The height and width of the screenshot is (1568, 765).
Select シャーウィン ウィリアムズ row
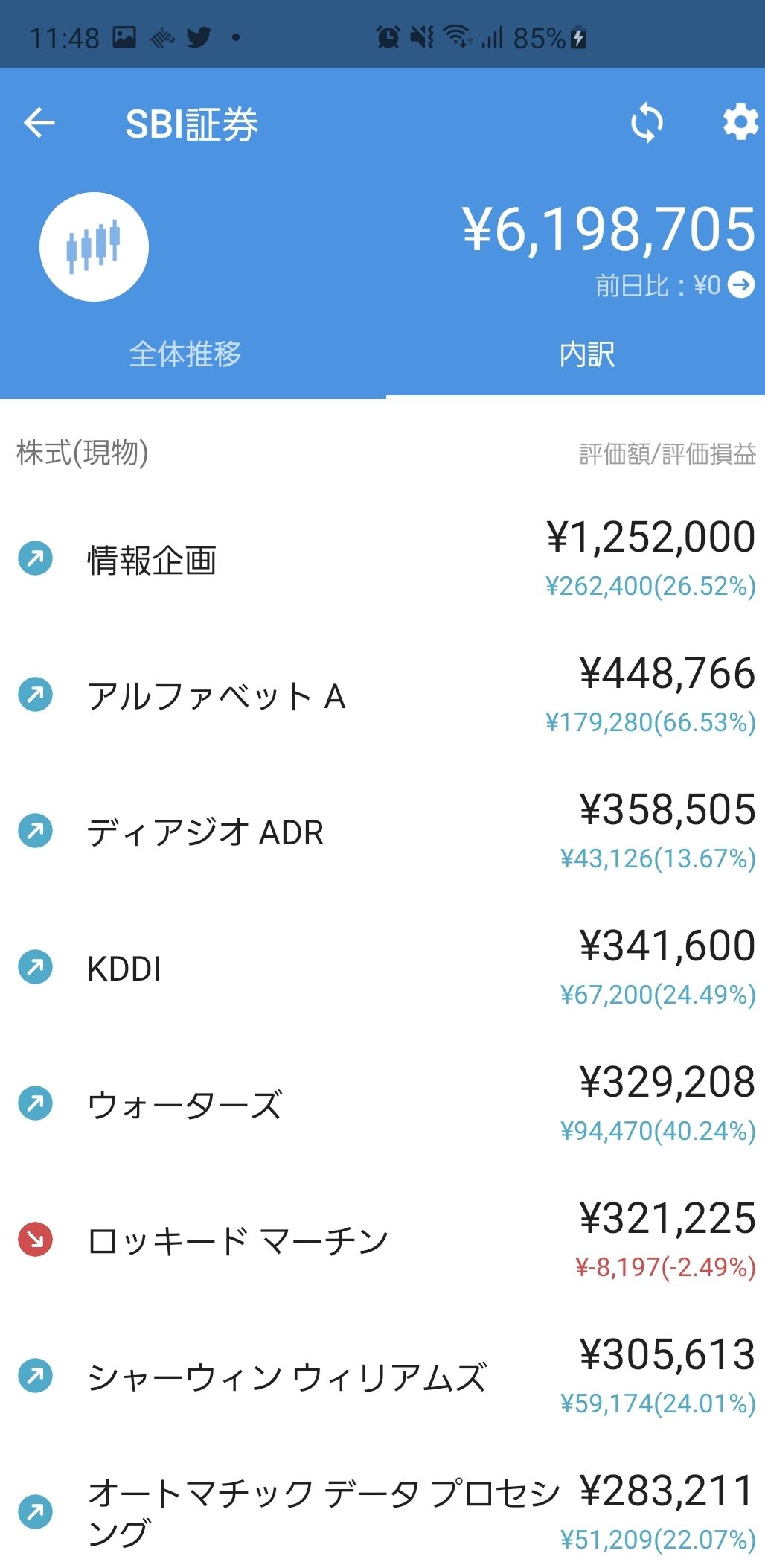[x=287, y=1377]
